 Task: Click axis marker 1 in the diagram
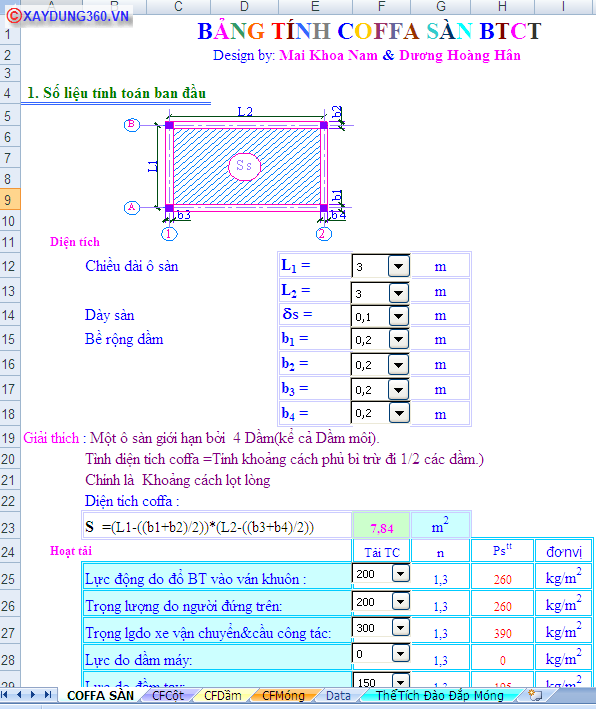click(169, 234)
